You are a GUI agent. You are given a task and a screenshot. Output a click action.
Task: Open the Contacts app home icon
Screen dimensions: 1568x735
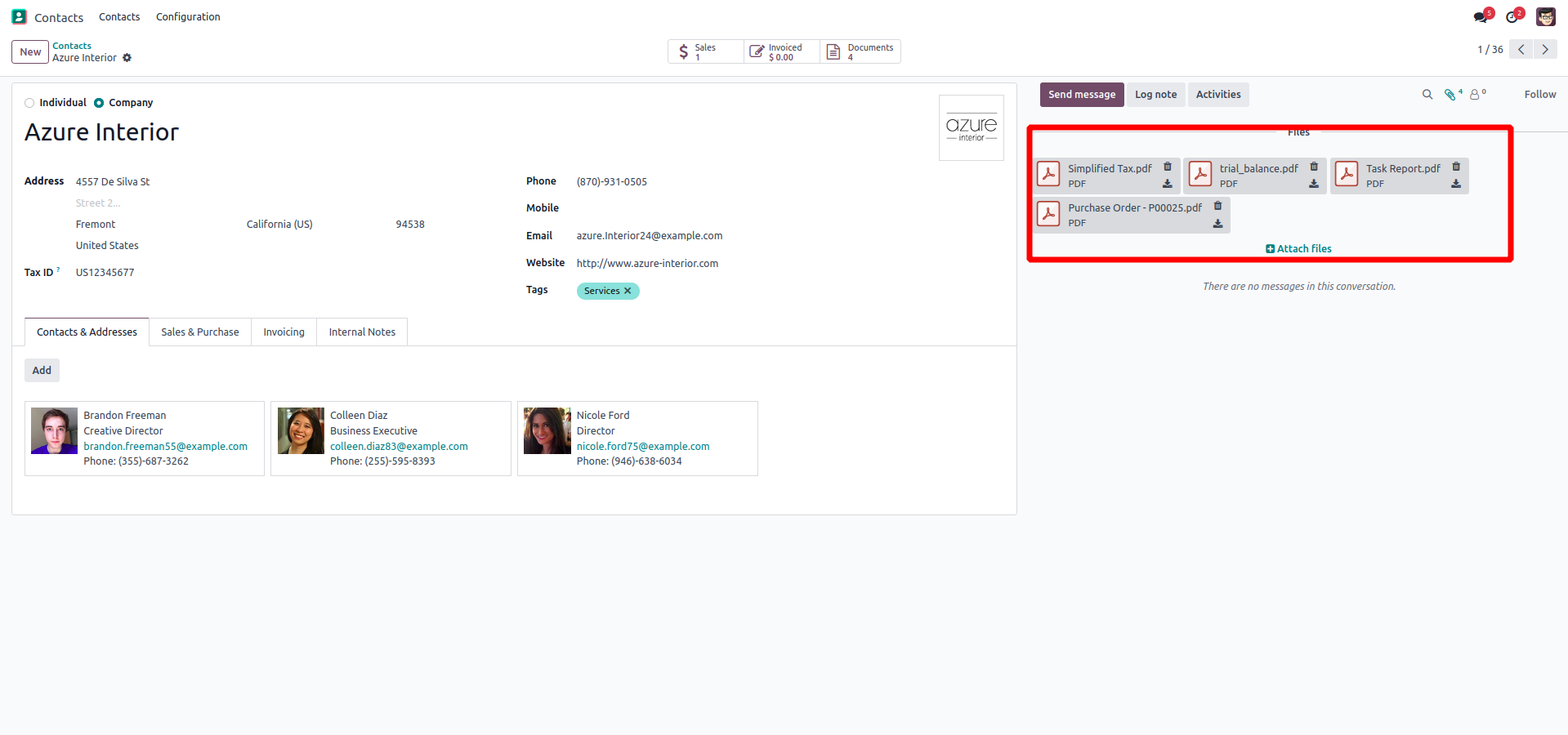(x=20, y=16)
